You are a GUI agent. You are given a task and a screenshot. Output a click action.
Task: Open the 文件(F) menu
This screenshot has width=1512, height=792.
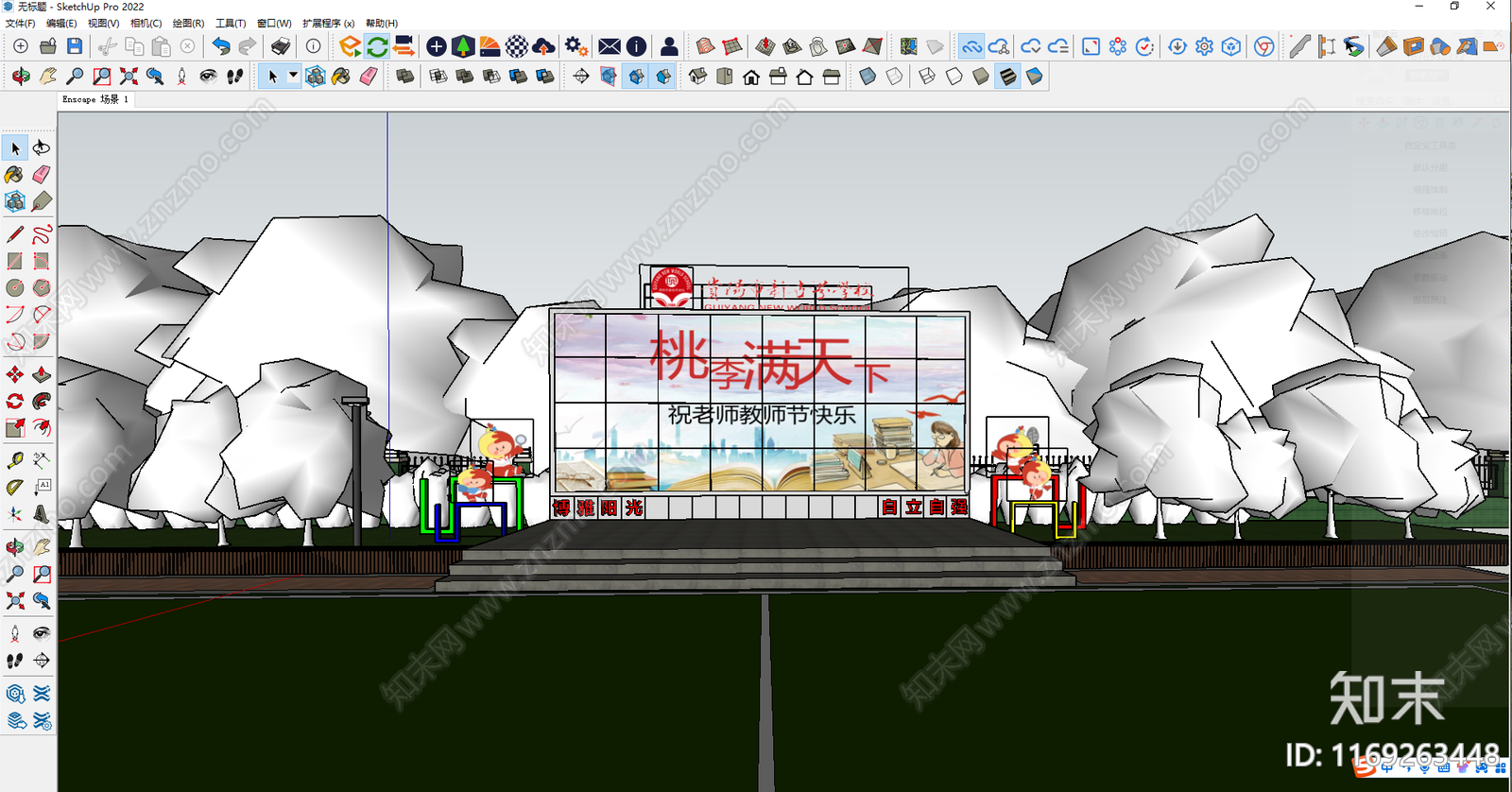21,23
